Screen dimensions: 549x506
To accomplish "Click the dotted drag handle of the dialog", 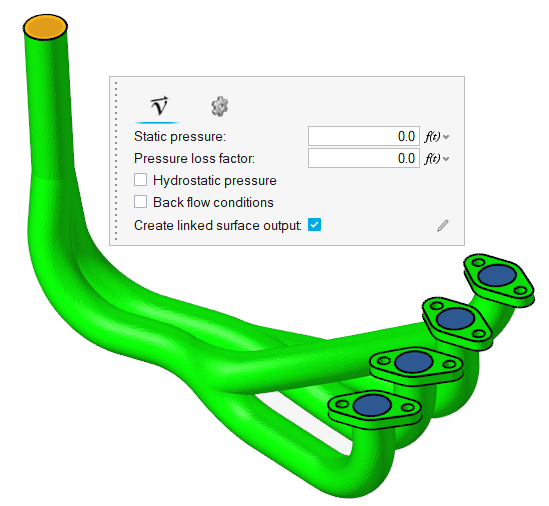I will pos(116,161).
